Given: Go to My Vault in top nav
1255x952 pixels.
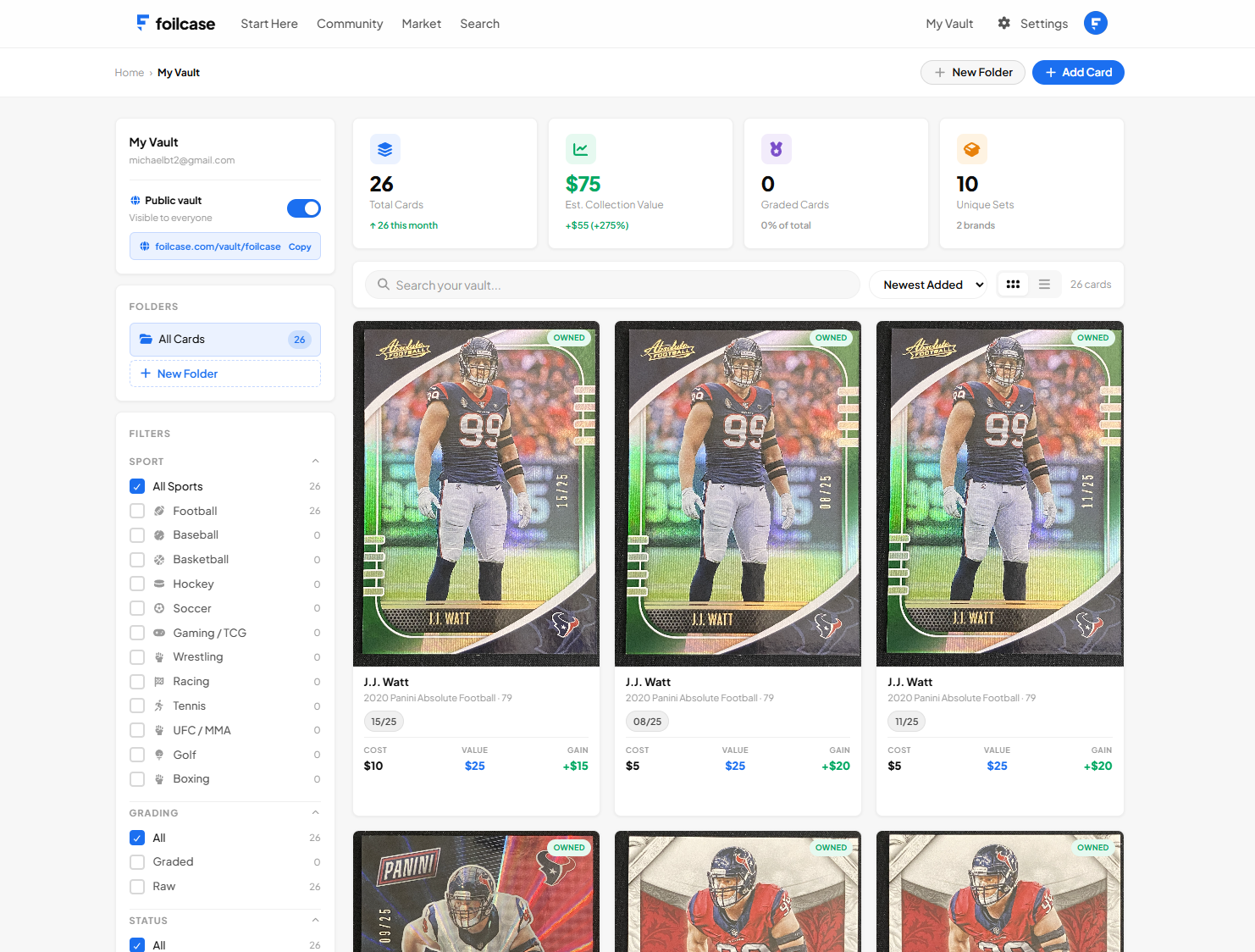Looking at the screenshot, I should coord(949,24).
